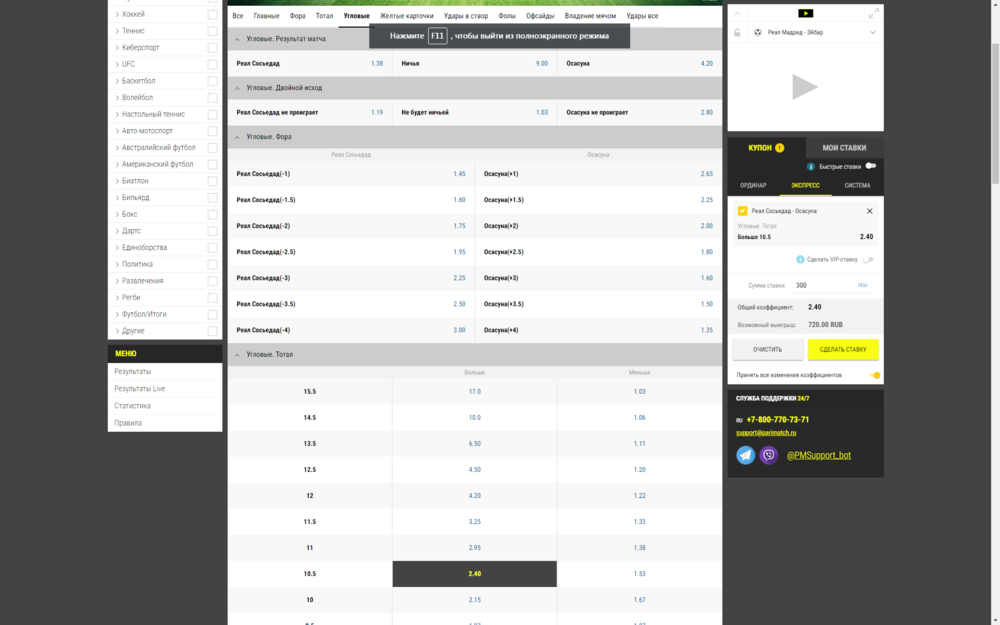This screenshot has height=625, width=1000.
Task: Click the Сделать ставку button
Action: tap(842, 349)
